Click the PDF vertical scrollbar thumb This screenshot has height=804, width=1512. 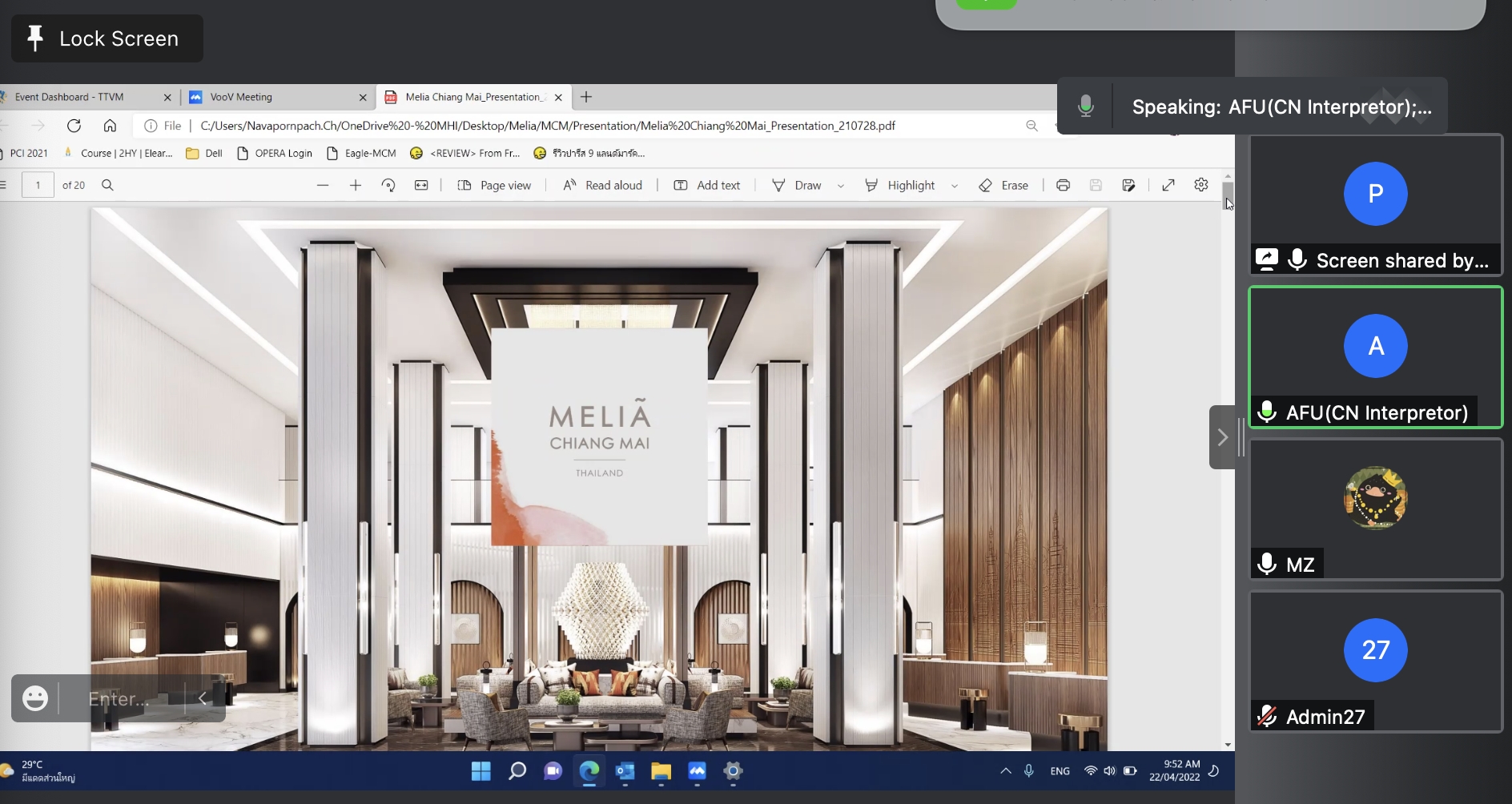point(1228,195)
